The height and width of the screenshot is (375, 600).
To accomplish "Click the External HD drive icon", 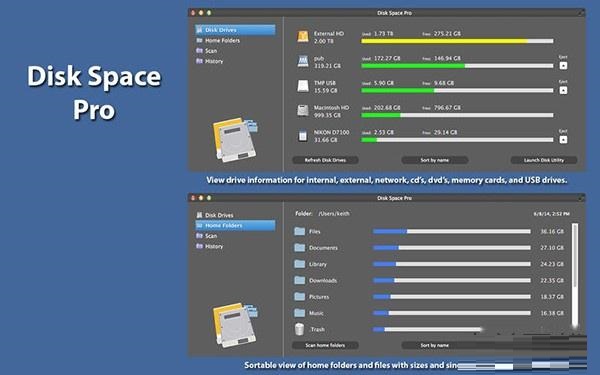I will tap(303, 37).
